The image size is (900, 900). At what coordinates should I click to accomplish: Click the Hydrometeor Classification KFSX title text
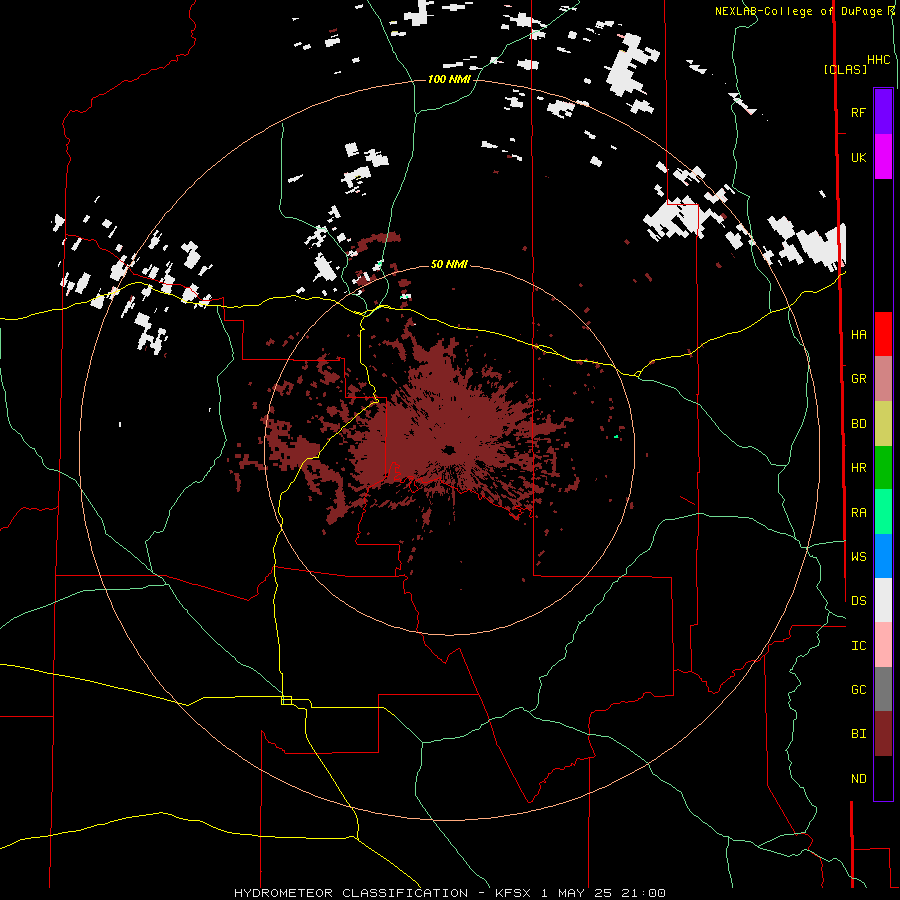pos(450,893)
